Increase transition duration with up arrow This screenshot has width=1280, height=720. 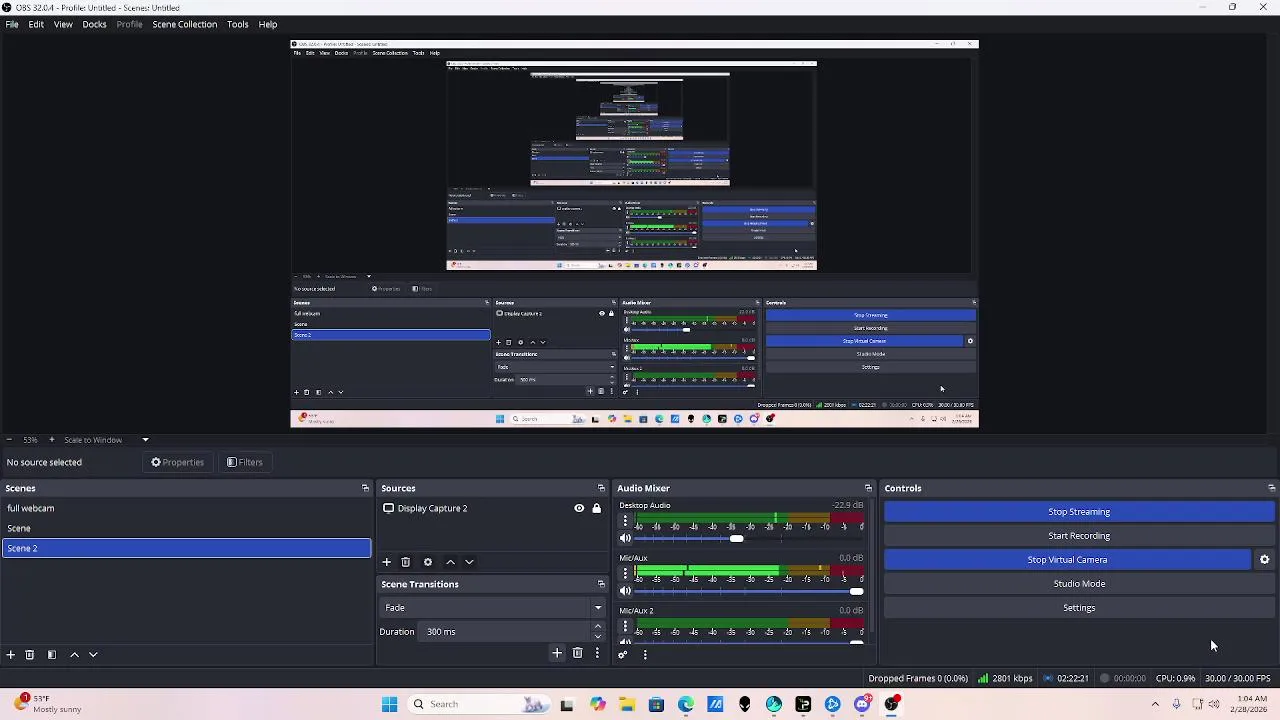pos(598,627)
